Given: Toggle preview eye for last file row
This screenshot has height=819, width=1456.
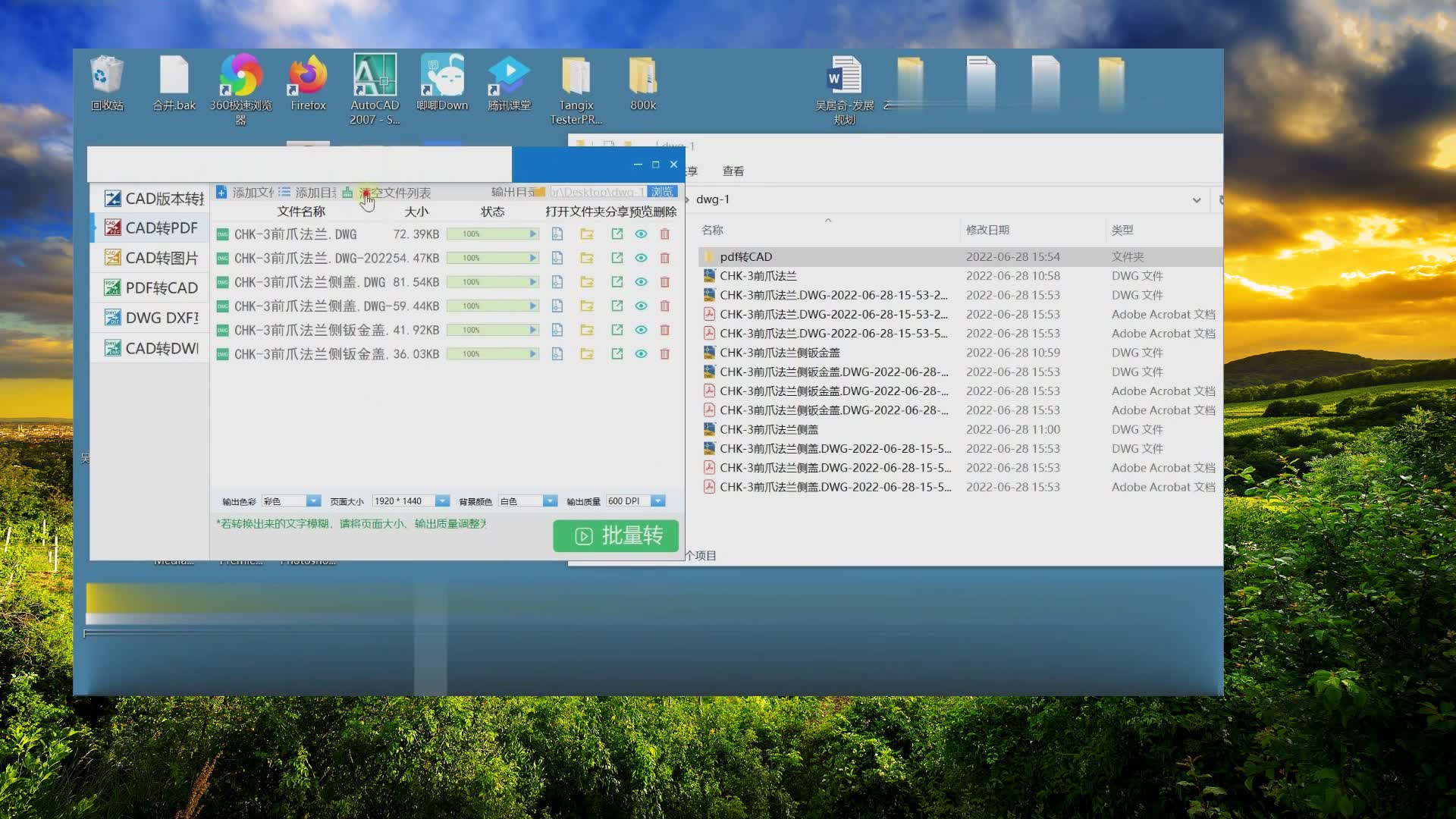Looking at the screenshot, I should click(x=641, y=354).
